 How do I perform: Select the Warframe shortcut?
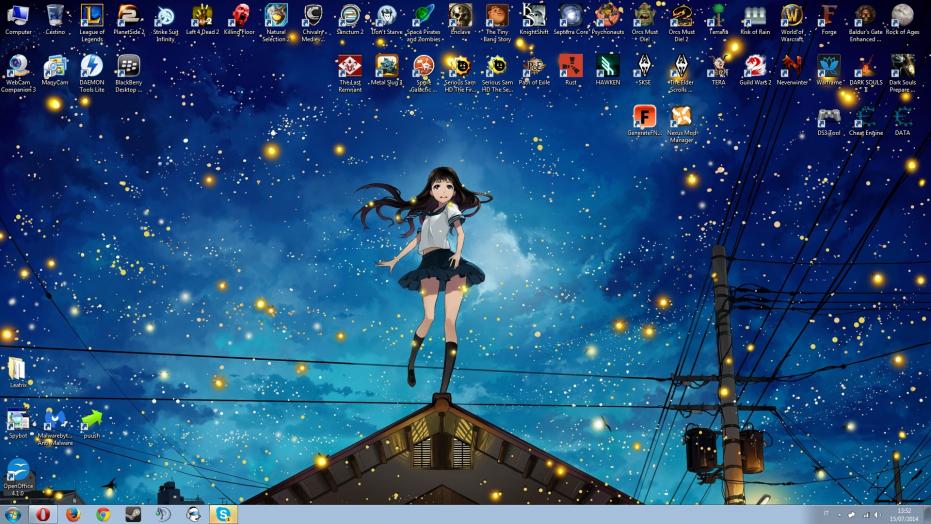tap(829, 70)
